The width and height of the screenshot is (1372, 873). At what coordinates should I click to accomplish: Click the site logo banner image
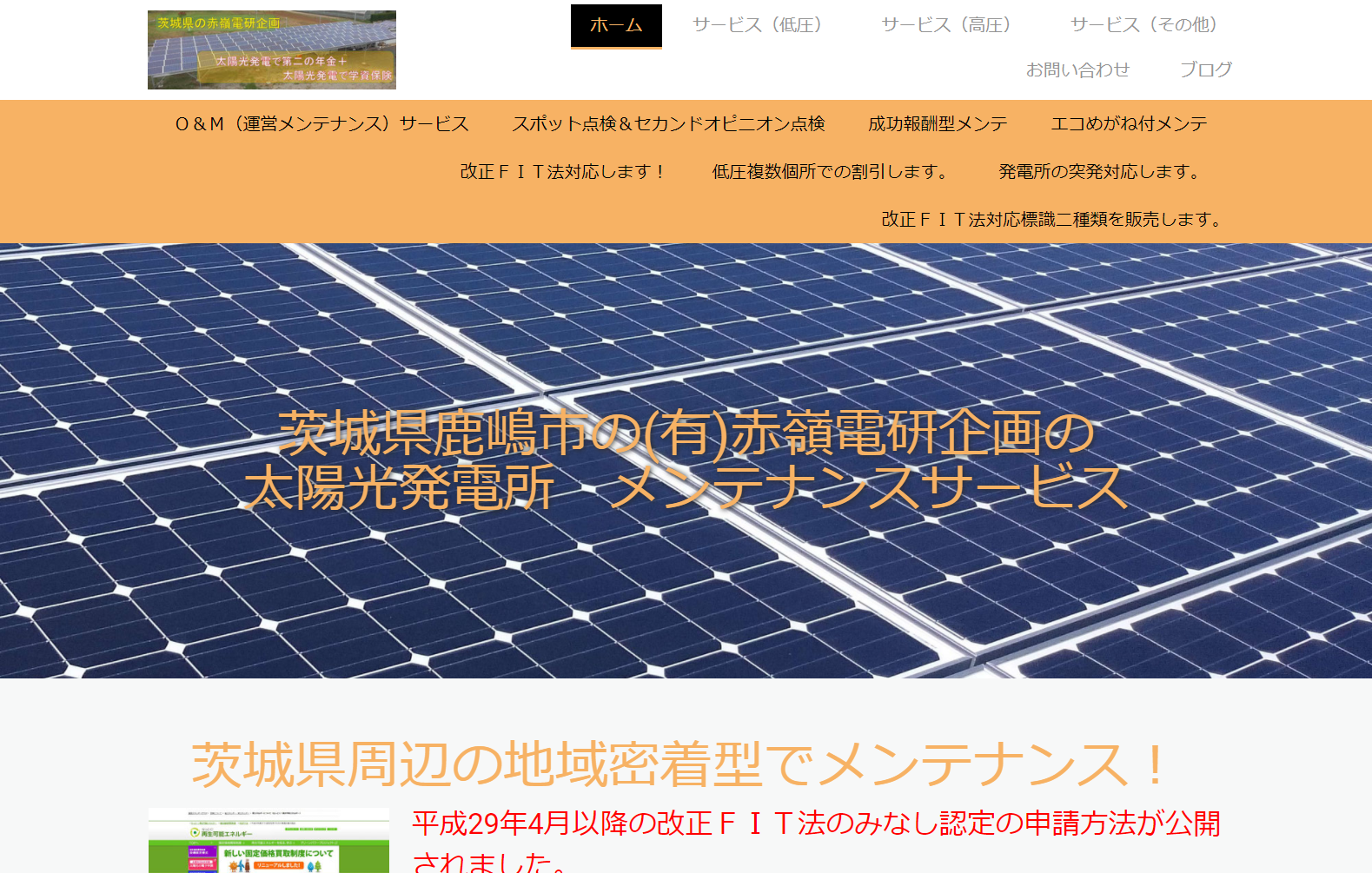point(272,50)
